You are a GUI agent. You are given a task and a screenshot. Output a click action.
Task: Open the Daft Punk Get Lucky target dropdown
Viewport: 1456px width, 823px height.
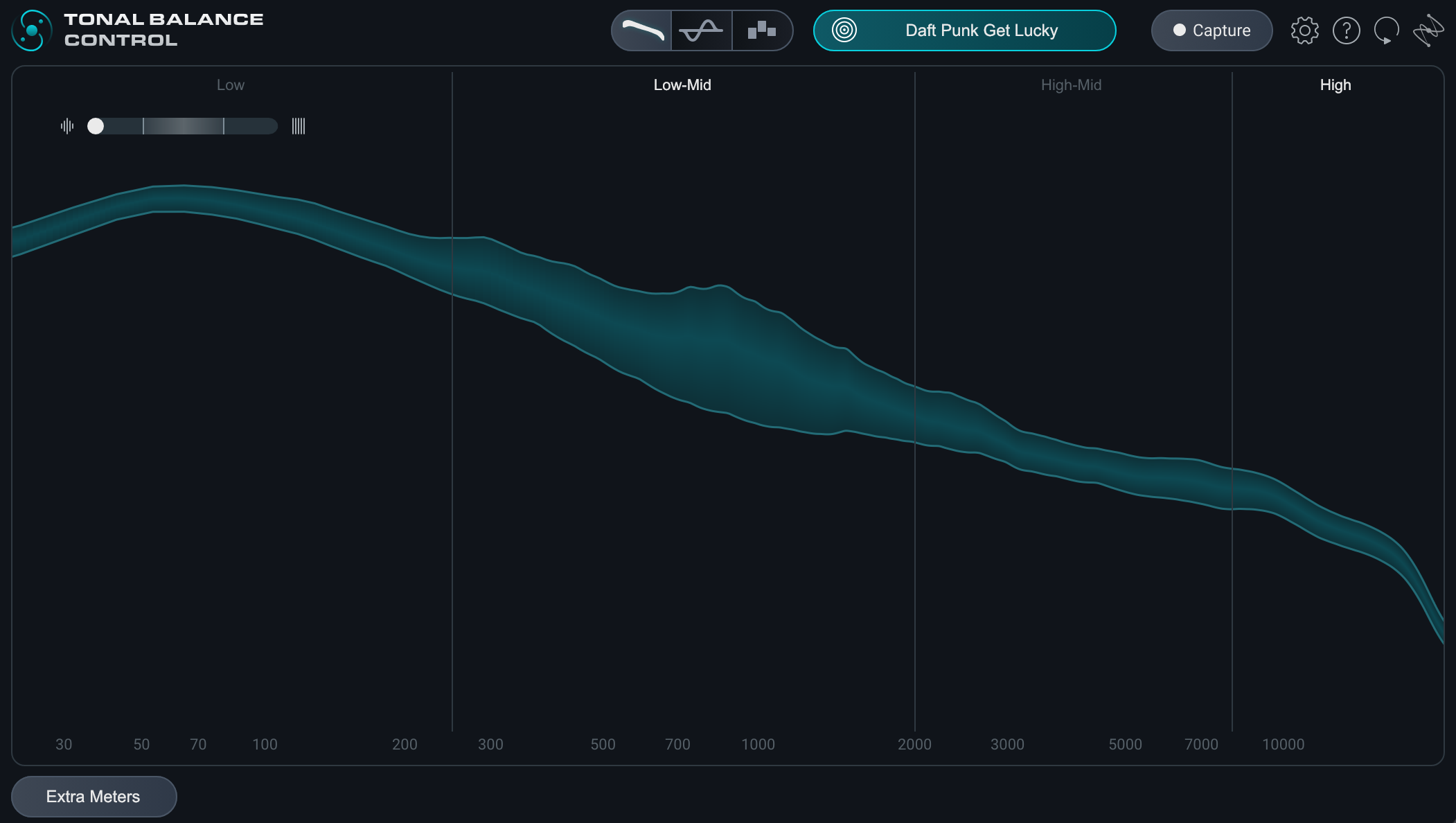coord(981,30)
